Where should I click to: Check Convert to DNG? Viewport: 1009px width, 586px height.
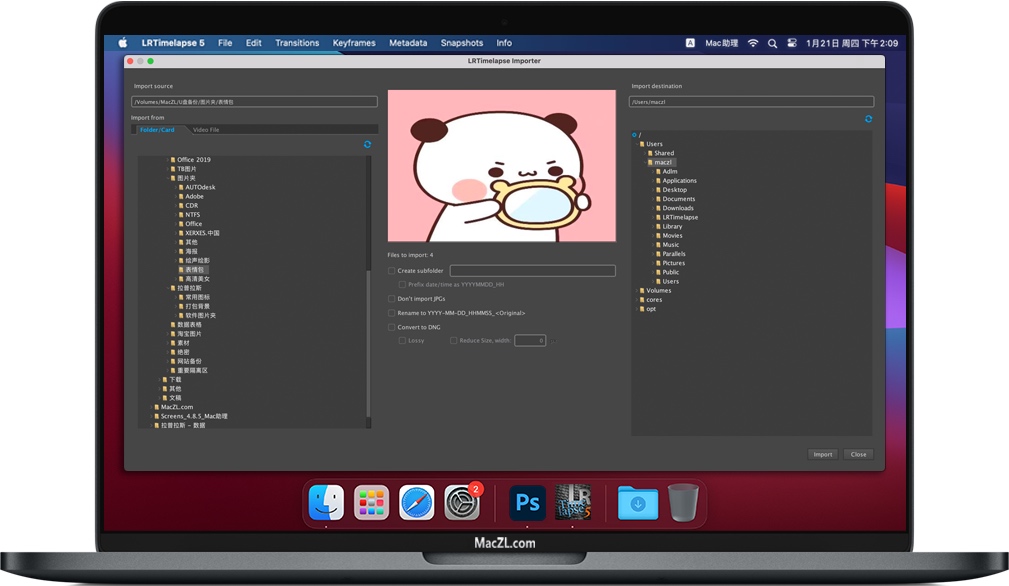point(391,327)
